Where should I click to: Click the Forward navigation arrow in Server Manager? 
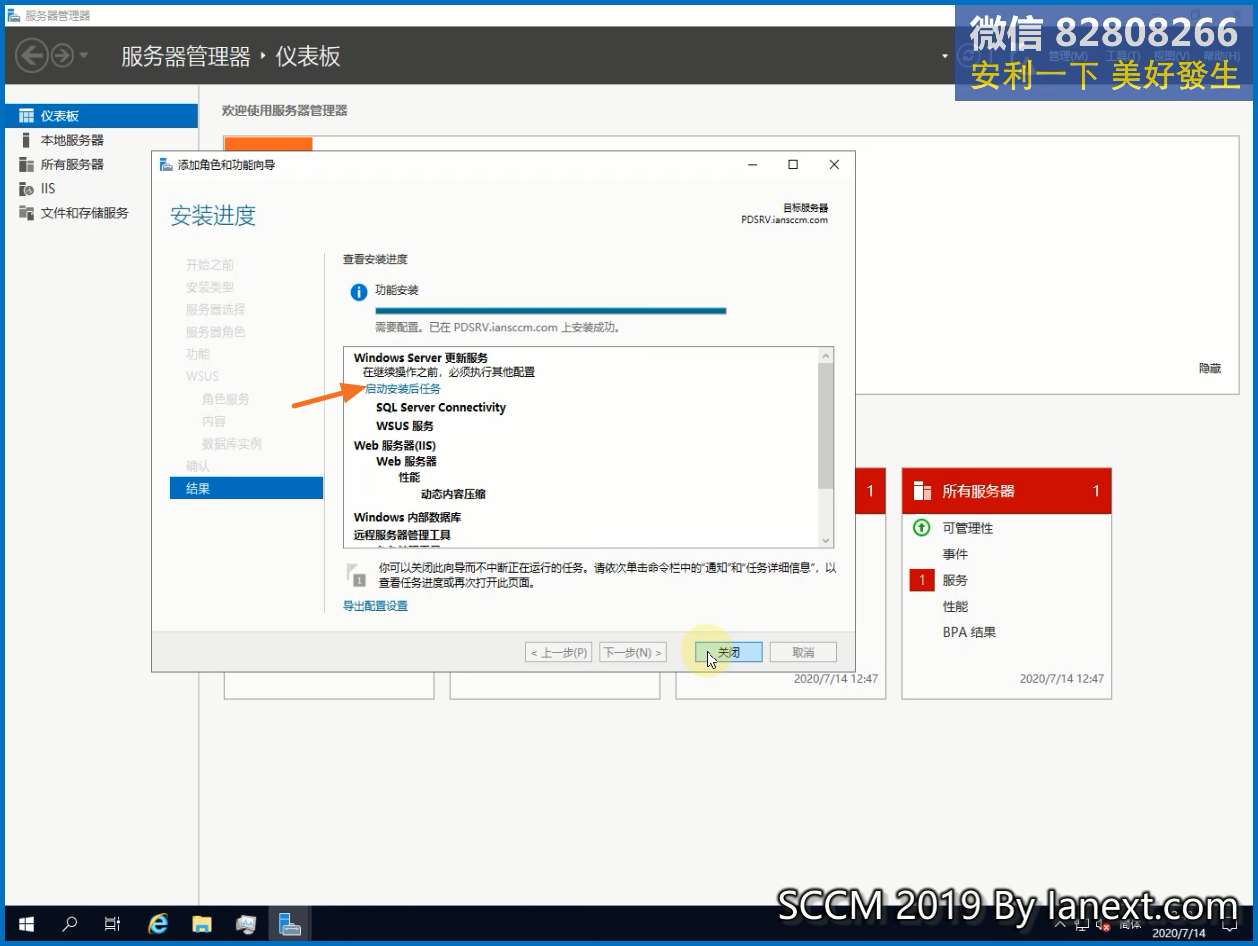(62, 56)
